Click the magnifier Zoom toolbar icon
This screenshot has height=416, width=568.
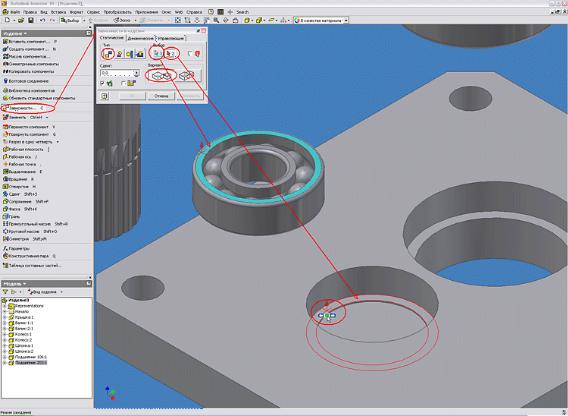pos(216,20)
